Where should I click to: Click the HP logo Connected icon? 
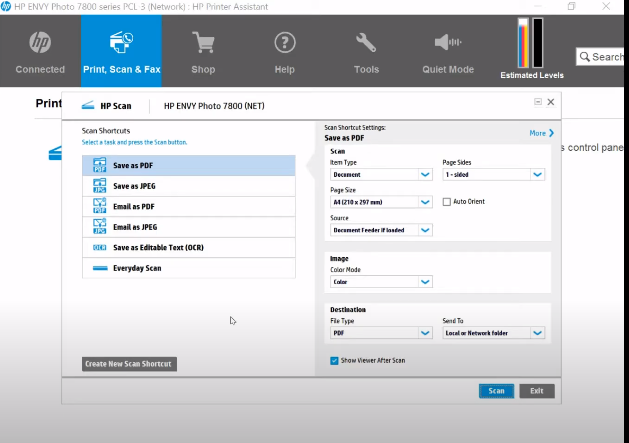(x=40, y=44)
